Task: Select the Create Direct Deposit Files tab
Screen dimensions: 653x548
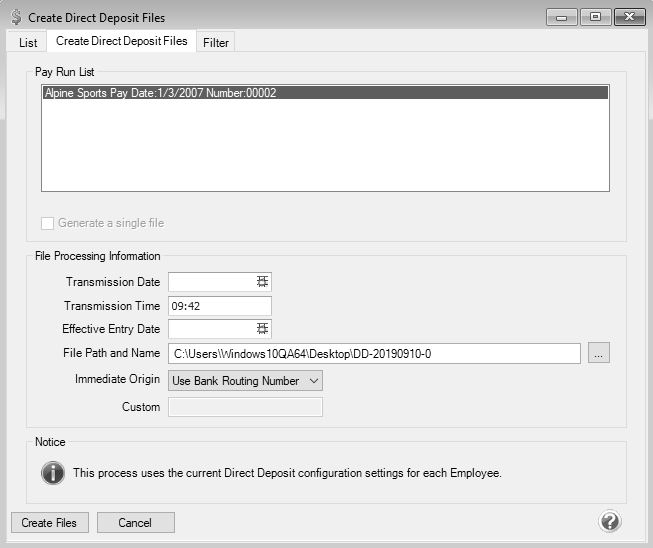Action: pos(121,41)
